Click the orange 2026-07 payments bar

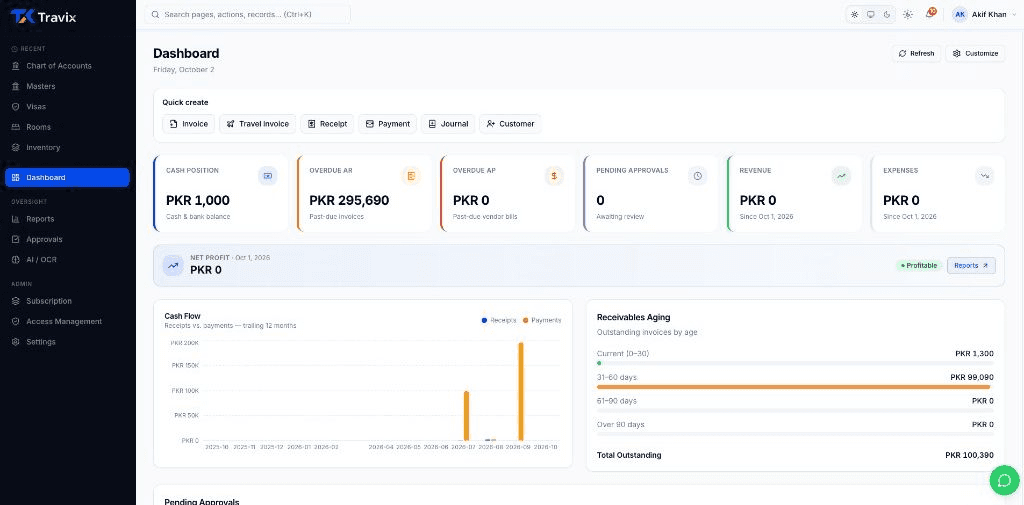(x=466, y=415)
